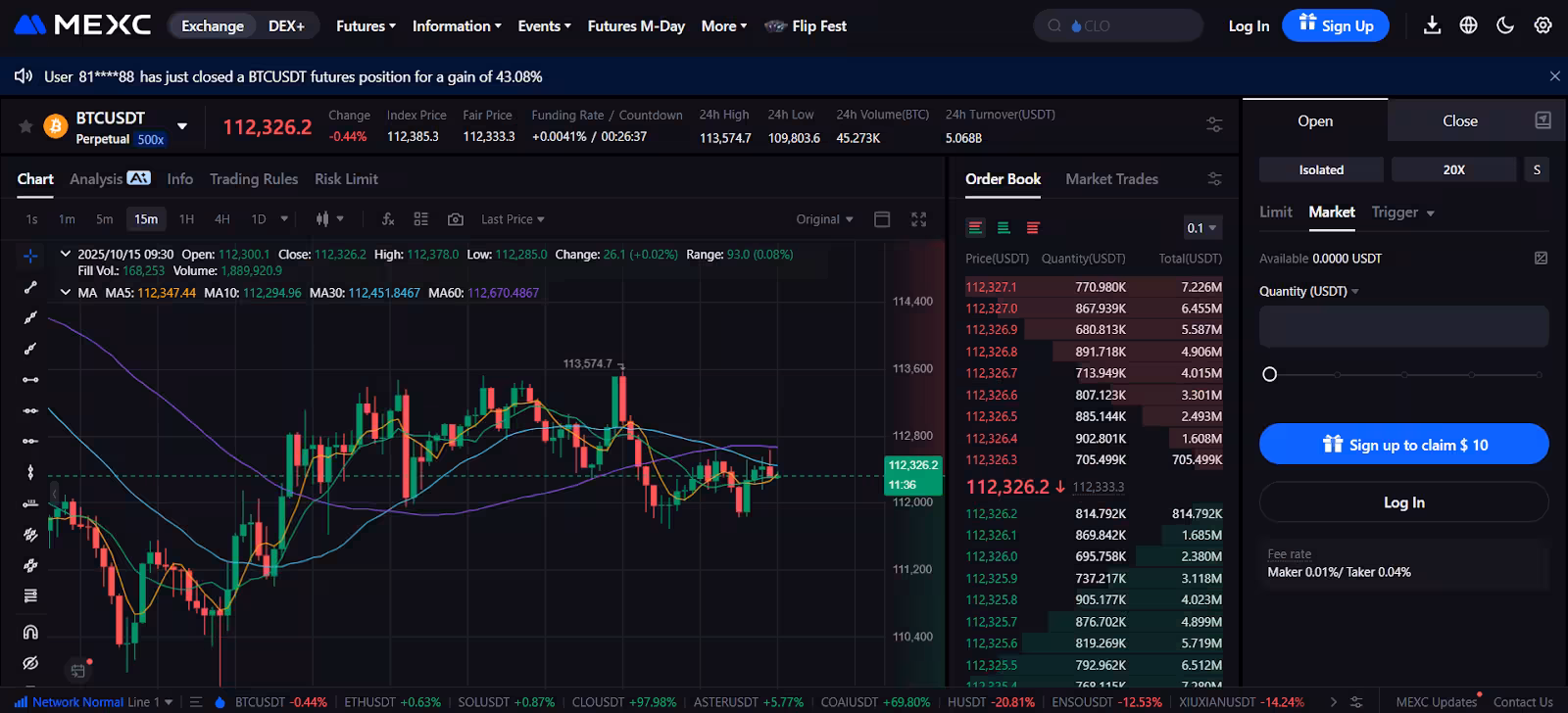Click the CLO search box

tap(1118, 25)
